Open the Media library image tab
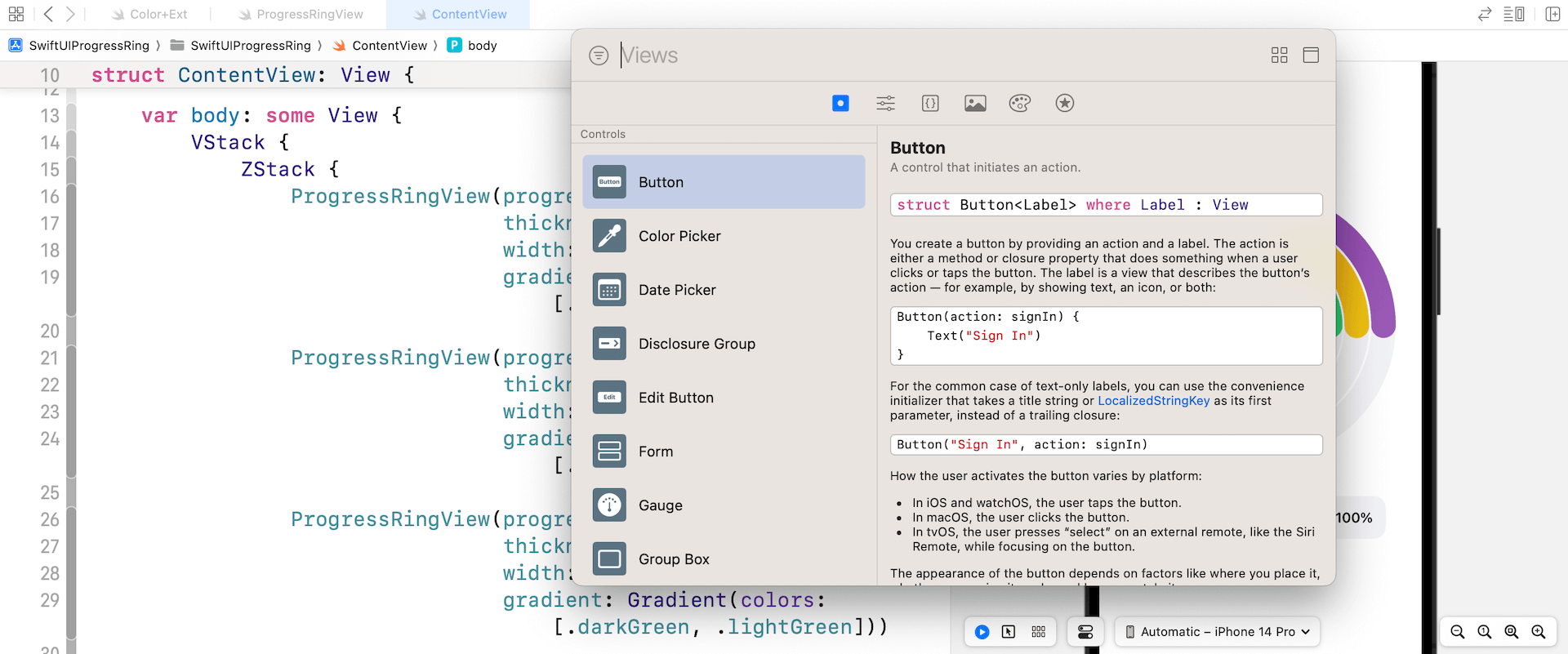This screenshot has width=1568, height=654. pos(975,103)
